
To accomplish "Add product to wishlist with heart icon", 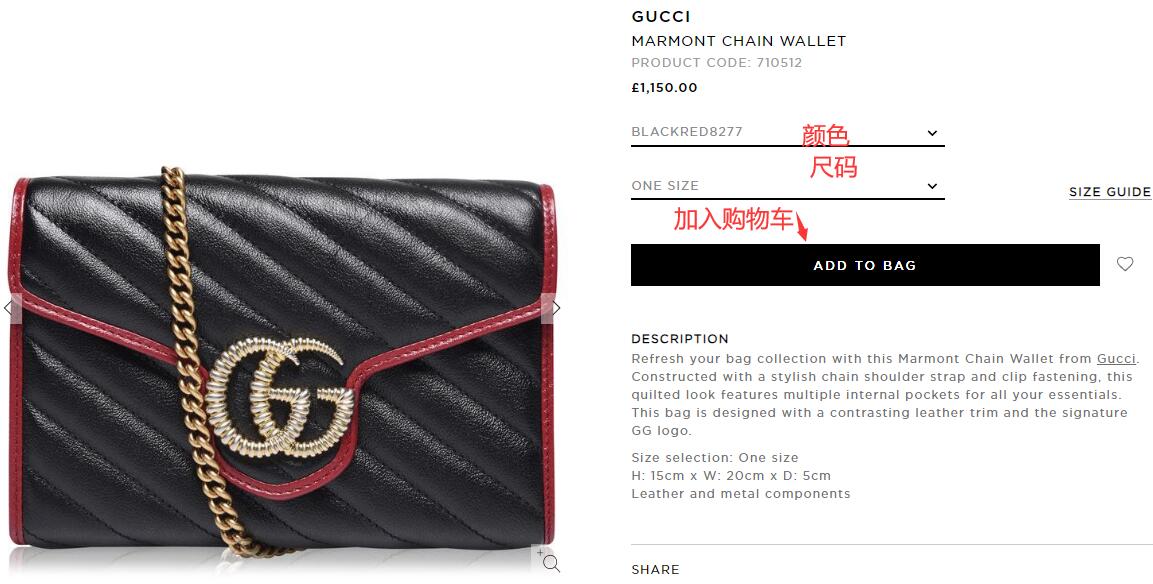I will pyautogui.click(x=1125, y=264).
